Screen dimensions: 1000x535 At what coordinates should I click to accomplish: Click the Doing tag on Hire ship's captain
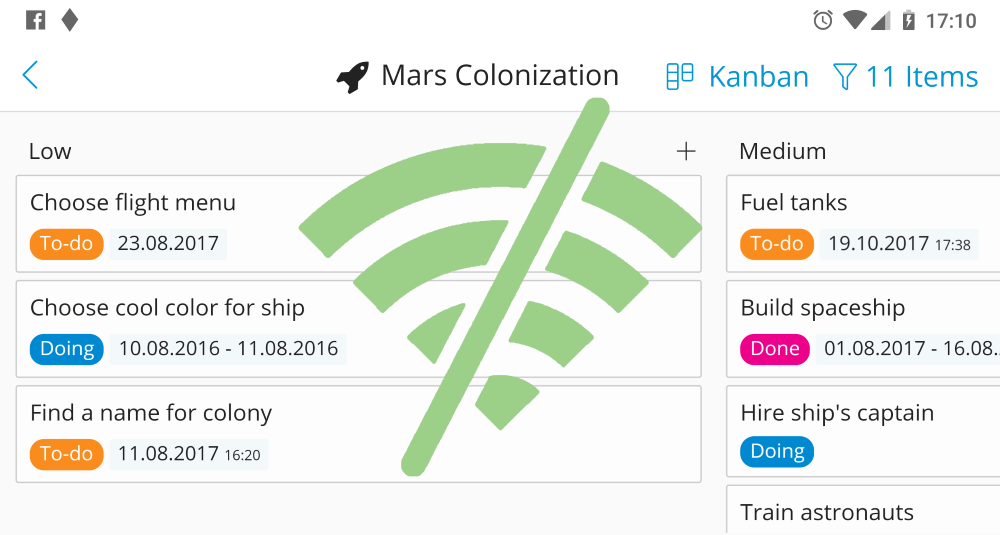pos(777,451)
